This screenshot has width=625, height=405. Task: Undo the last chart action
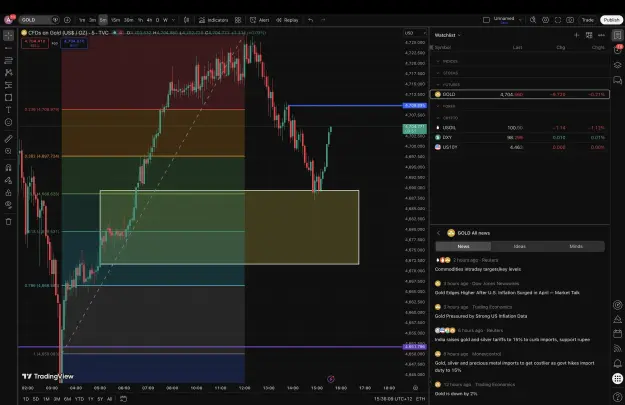(311, 20)
